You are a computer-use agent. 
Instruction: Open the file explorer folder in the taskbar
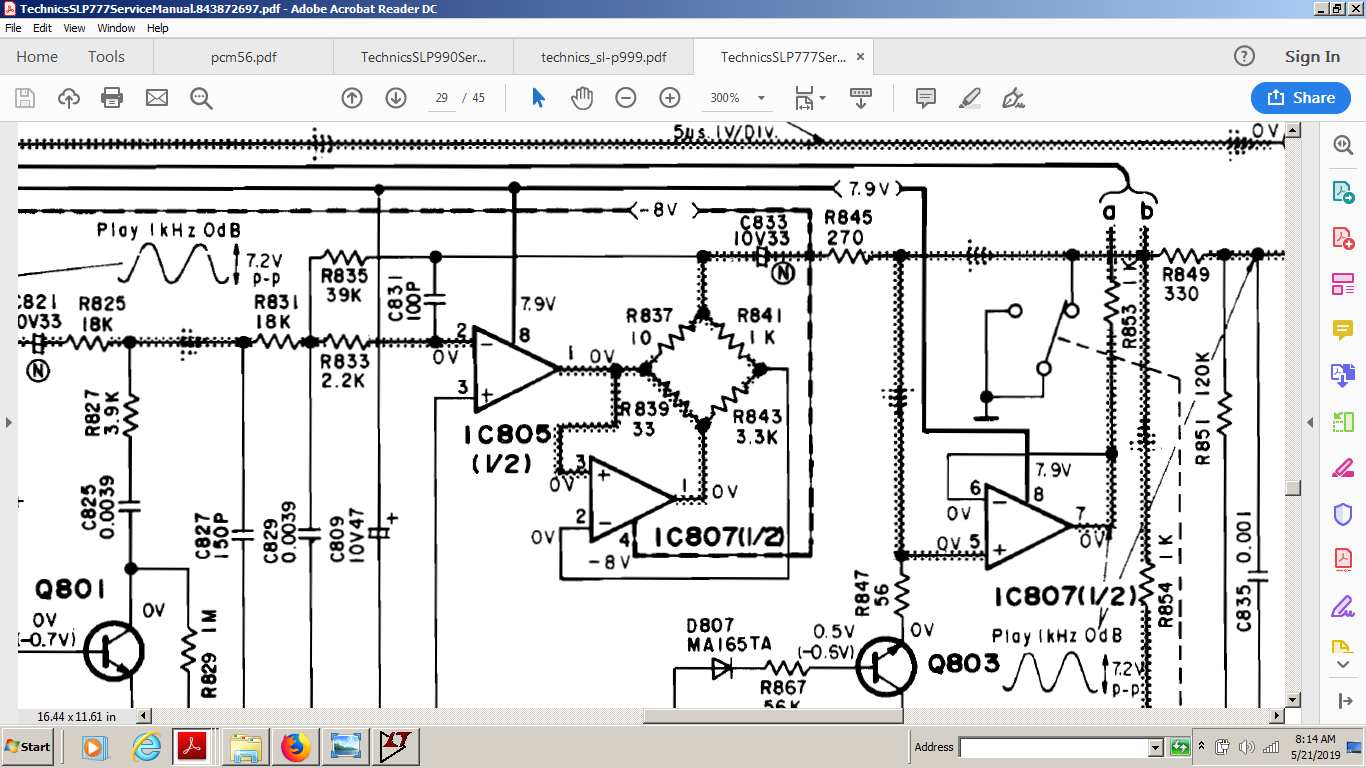[246, 747]
